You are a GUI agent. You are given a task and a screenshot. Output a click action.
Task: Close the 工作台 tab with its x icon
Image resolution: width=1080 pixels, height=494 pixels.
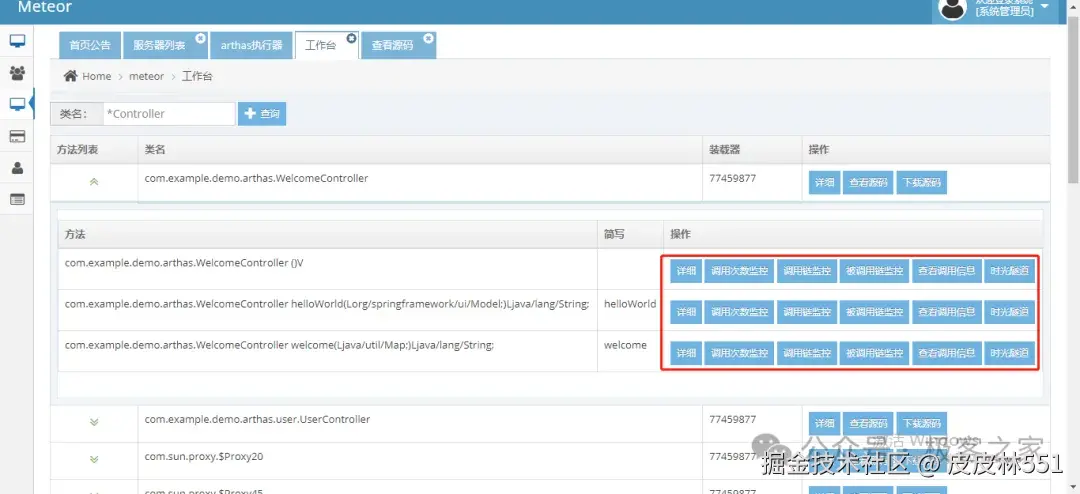click(x=351, y=38)
